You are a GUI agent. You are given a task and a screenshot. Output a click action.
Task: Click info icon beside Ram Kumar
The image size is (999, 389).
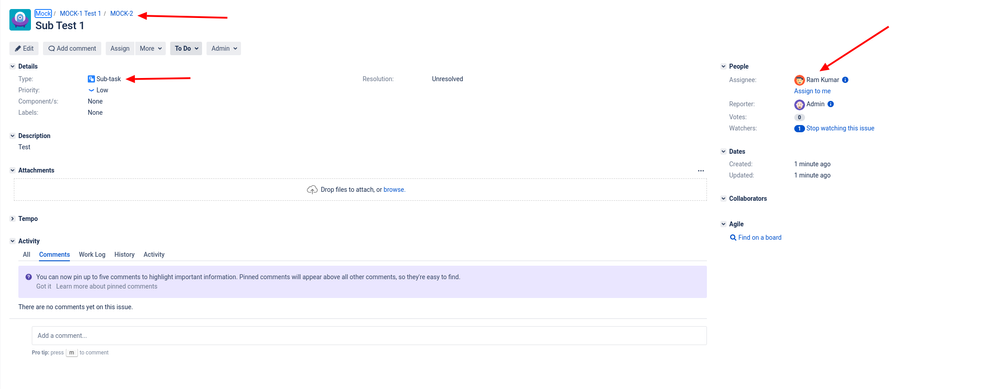point(845,80)
